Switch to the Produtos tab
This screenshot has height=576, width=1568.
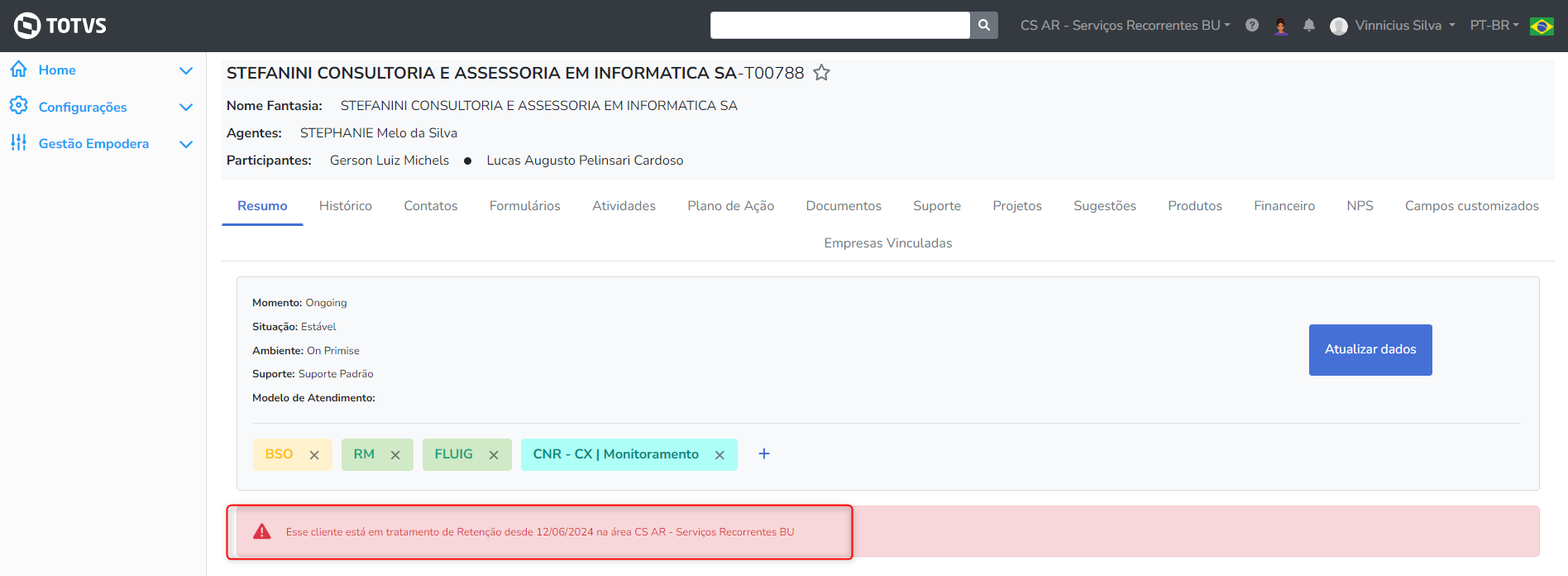coord(1195,206)
